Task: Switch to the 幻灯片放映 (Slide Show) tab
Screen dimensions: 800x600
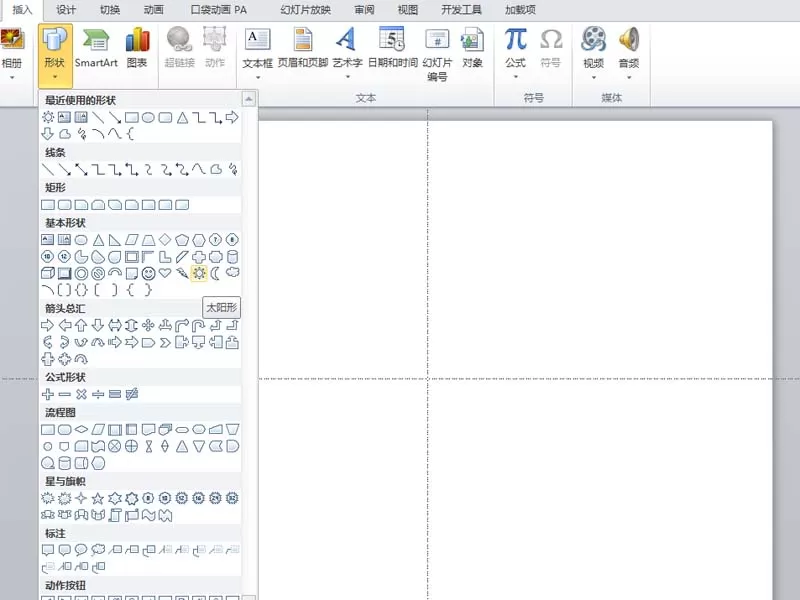Action: tap(305, 10)
